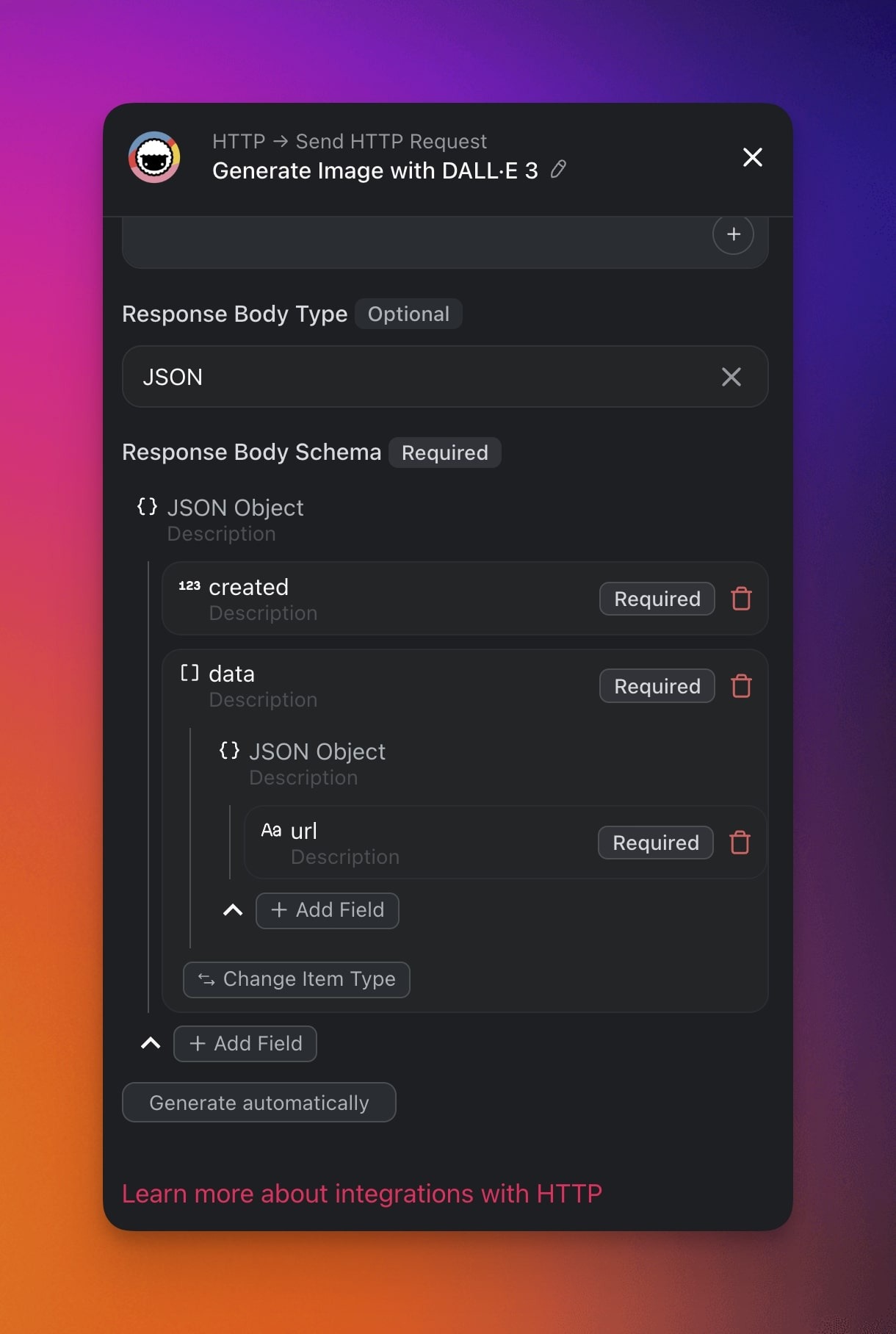Image resolution: width=896 pixels, height=1334 pixels.
Task: Click the pencil icon to rename the step
Action: coord(558,170)
